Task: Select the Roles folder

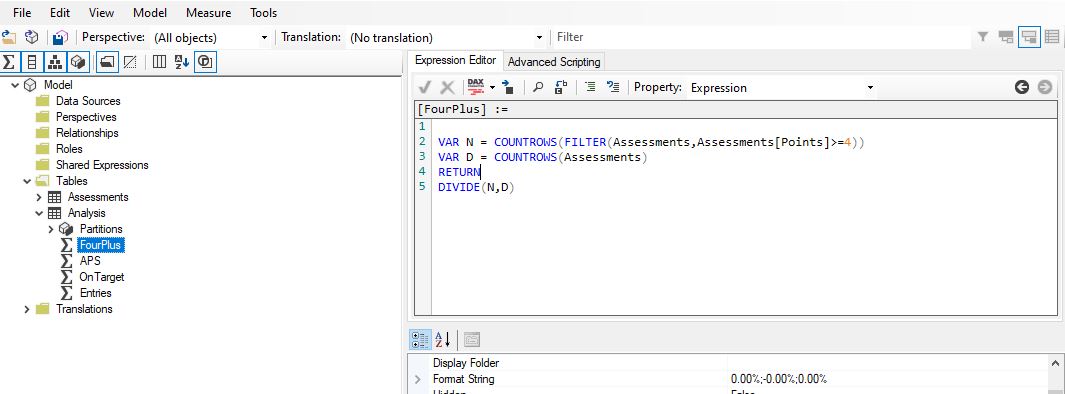Action: point(69,149)
